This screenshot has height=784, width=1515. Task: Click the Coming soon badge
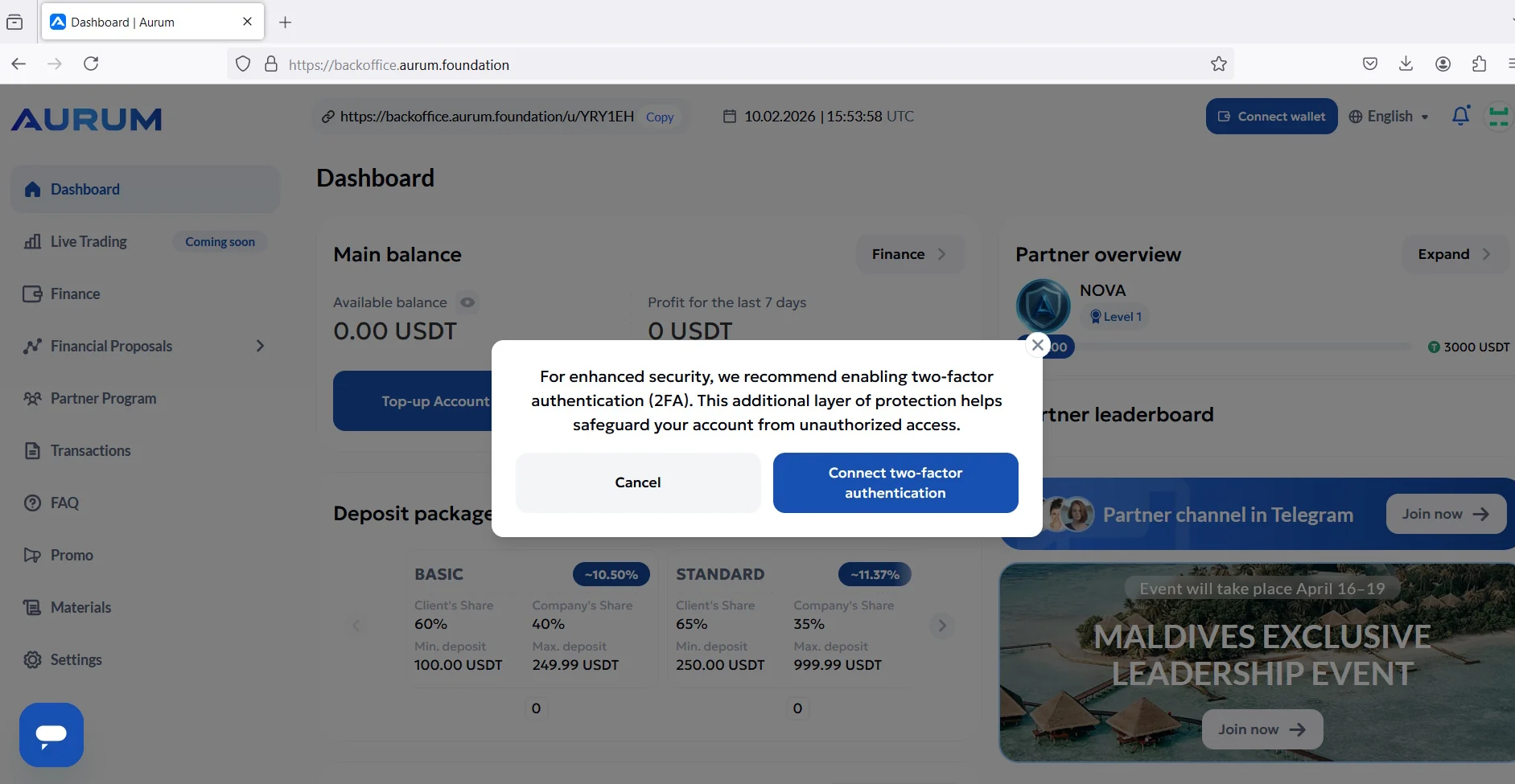click(220, 242)
